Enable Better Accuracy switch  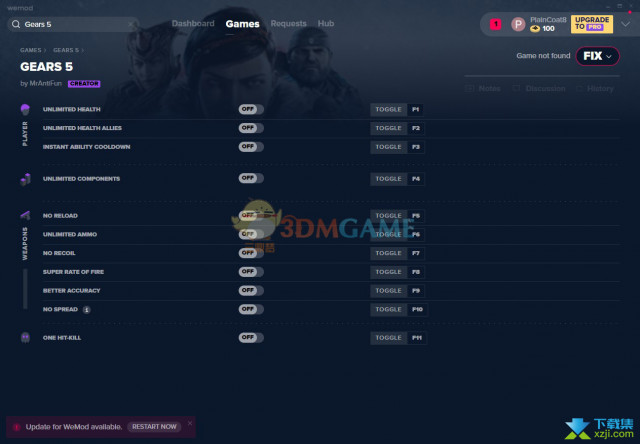click(251, 291)
